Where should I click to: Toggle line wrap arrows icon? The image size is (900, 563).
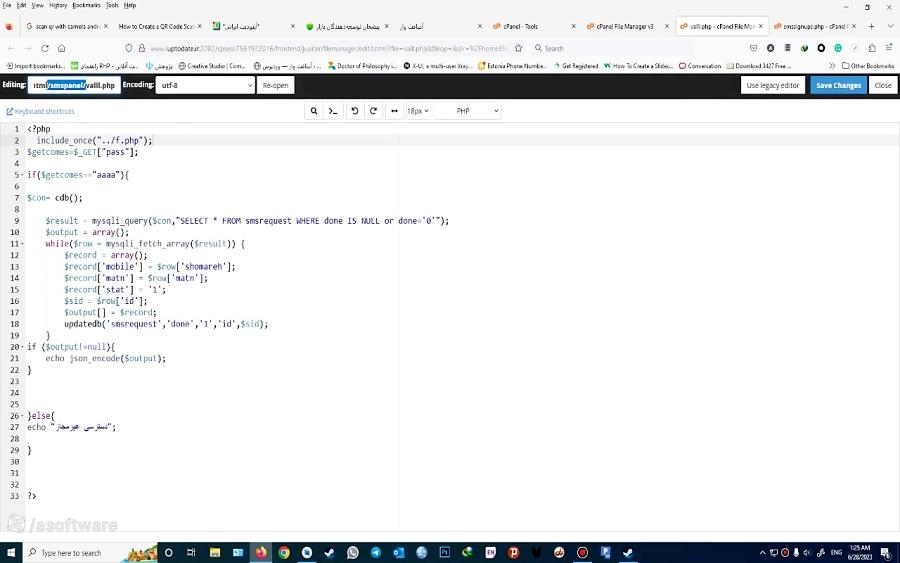click(x=394, y=111)
